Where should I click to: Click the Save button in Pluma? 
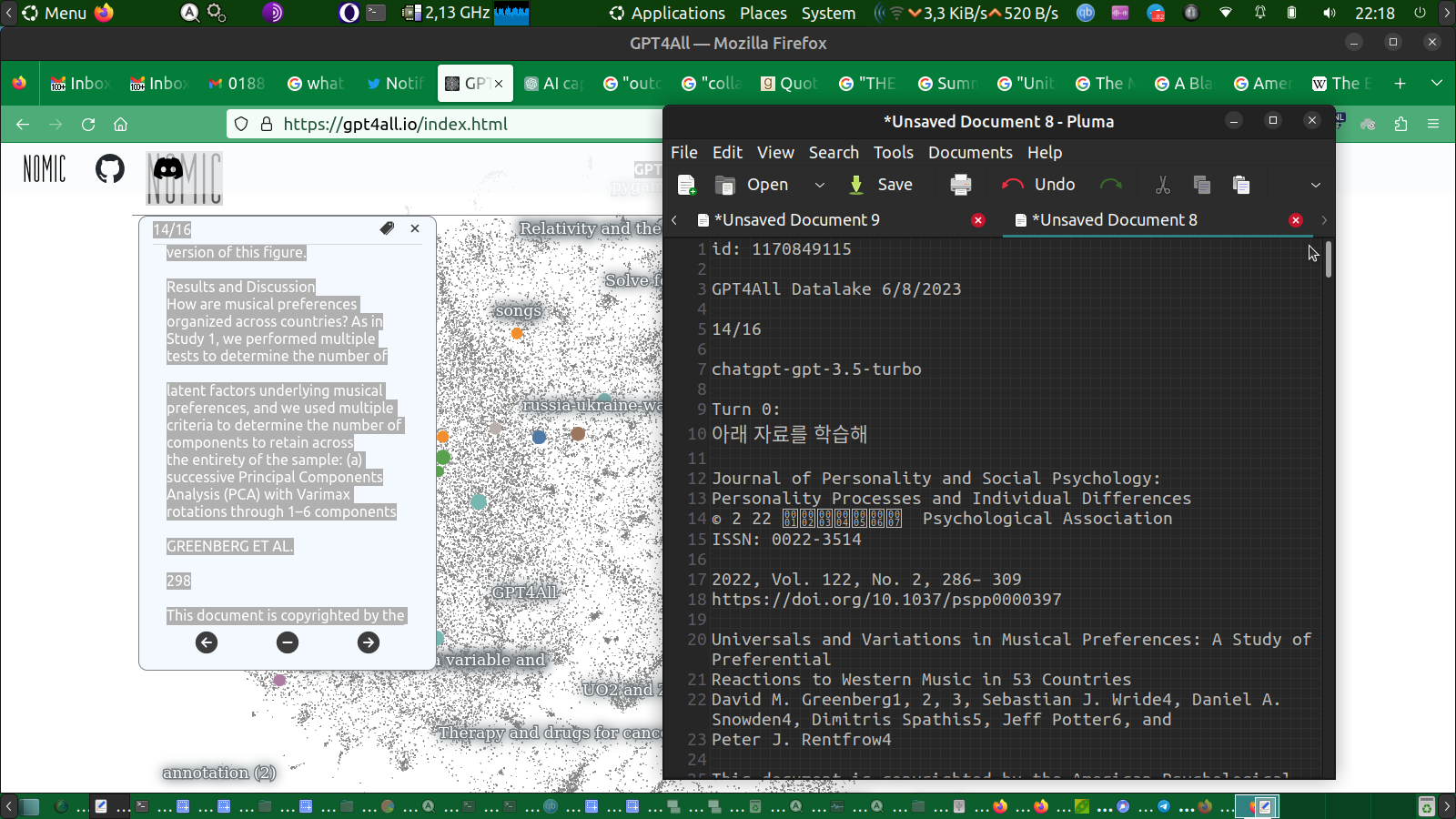tap(881, 185)
